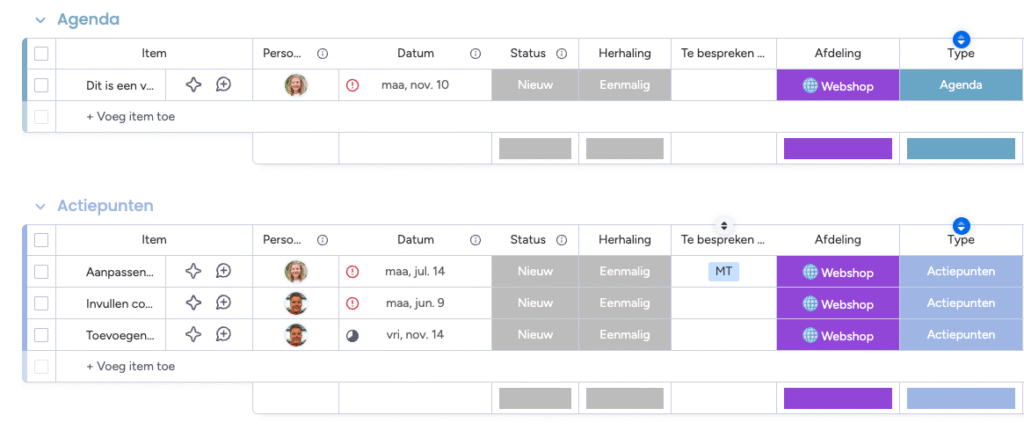Click the AI sparkle icon on the Aanpassen row

coord(195,271)
